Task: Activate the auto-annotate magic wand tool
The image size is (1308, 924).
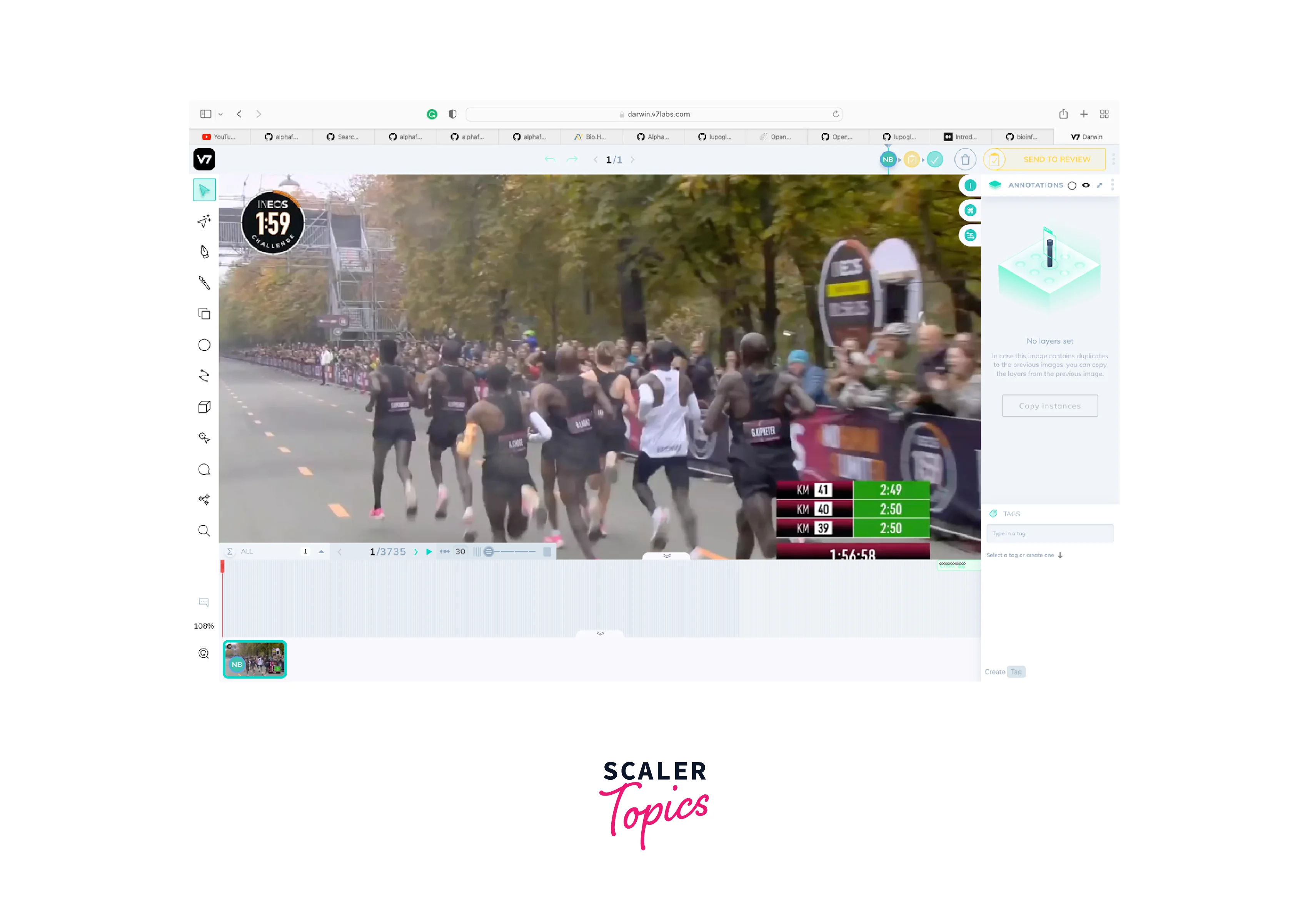Action: (x=204, y=221)
